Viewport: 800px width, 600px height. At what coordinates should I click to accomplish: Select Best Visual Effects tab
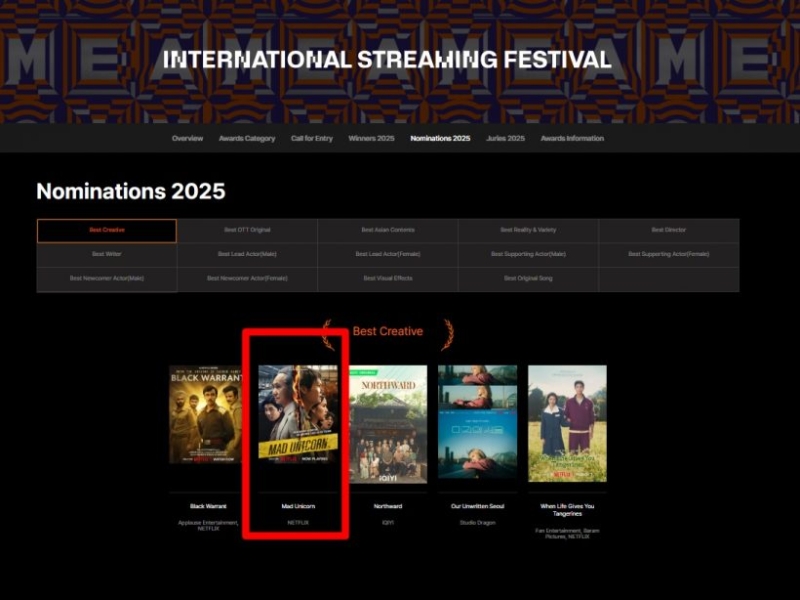388,279
